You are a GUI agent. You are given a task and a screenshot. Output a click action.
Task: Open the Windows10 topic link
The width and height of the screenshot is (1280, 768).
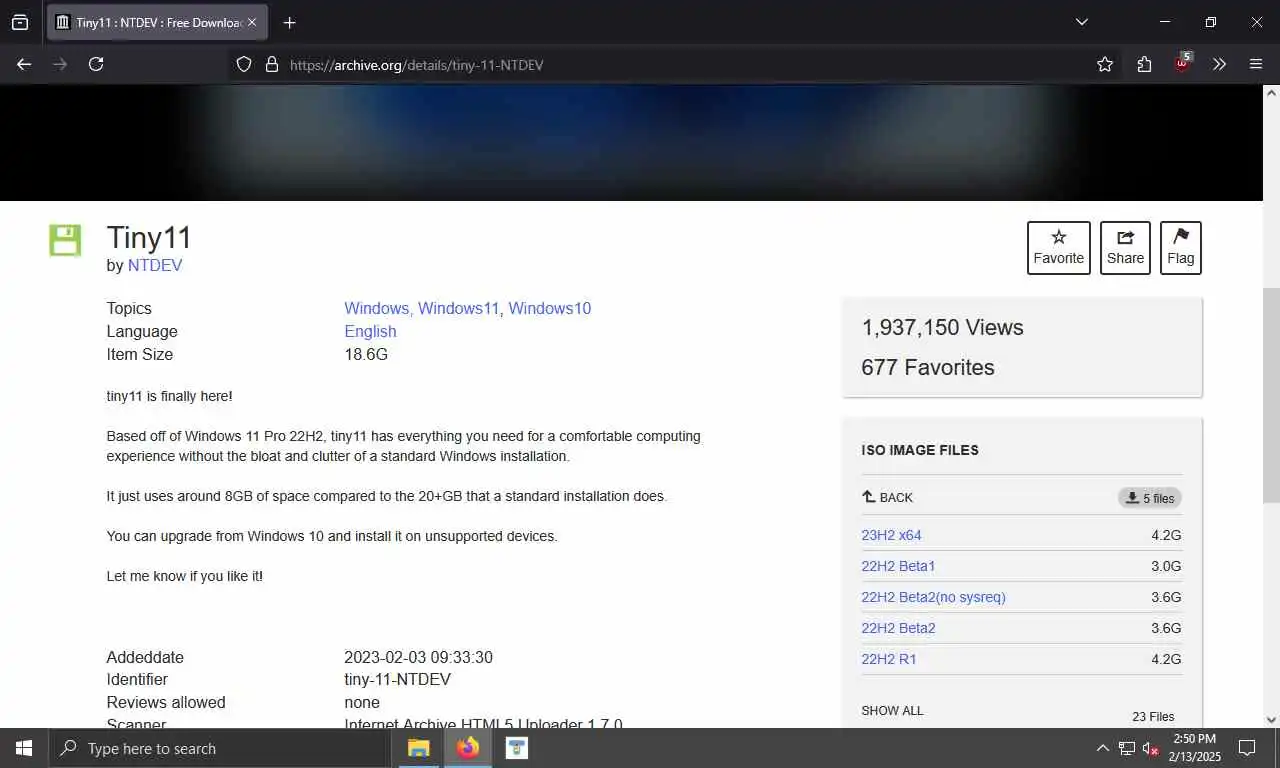[550, 308]
